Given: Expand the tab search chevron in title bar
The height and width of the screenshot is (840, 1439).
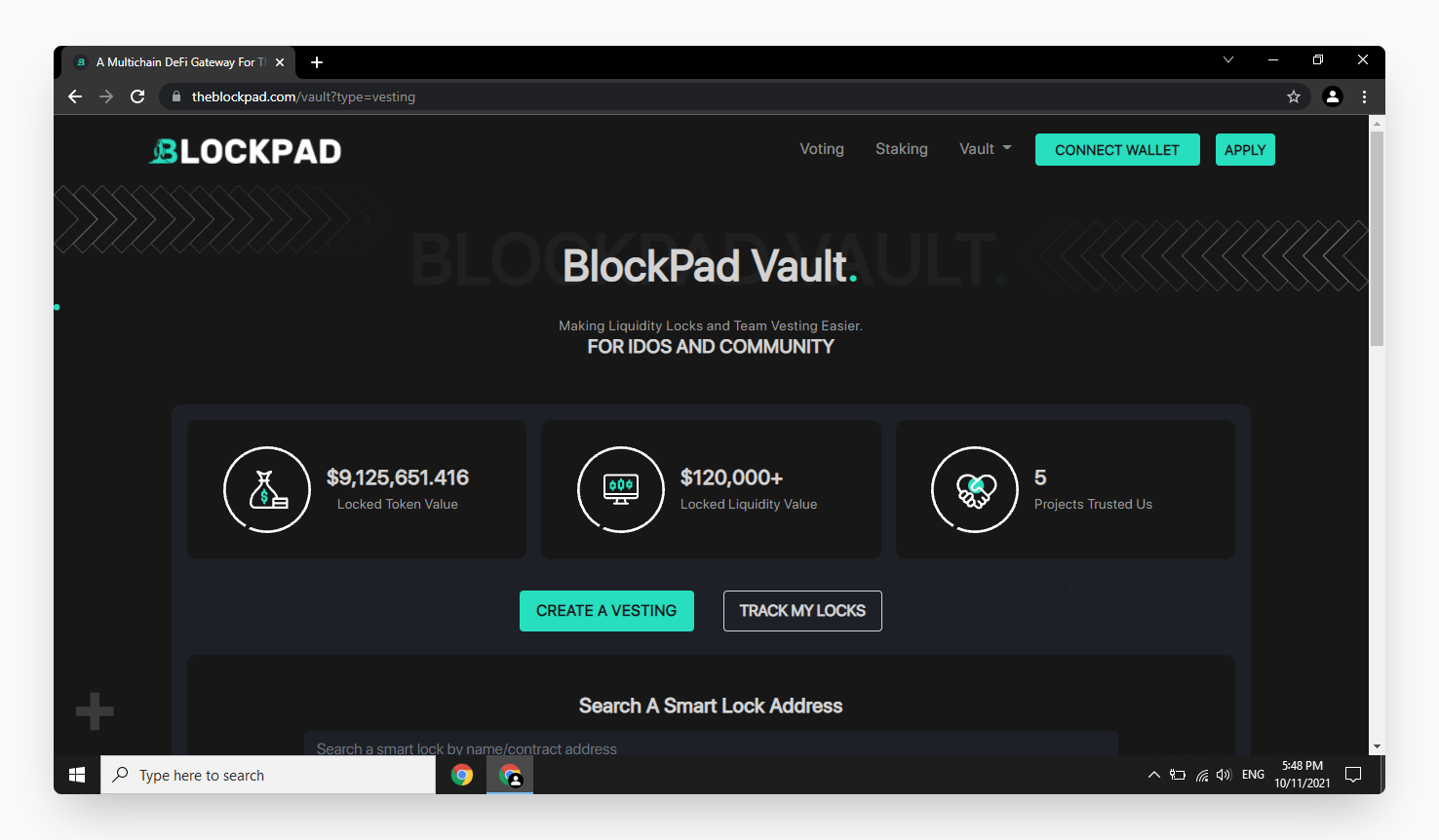Looking at the screenshot, I should tap(1228, 60).
